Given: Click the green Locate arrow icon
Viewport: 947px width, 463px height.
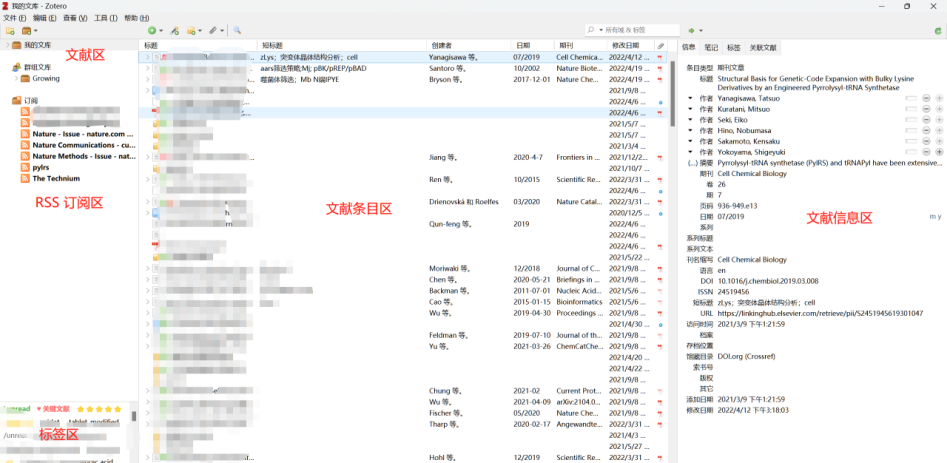Looking at the screenshot, I should pyautogui.click(x=691, y=30).
